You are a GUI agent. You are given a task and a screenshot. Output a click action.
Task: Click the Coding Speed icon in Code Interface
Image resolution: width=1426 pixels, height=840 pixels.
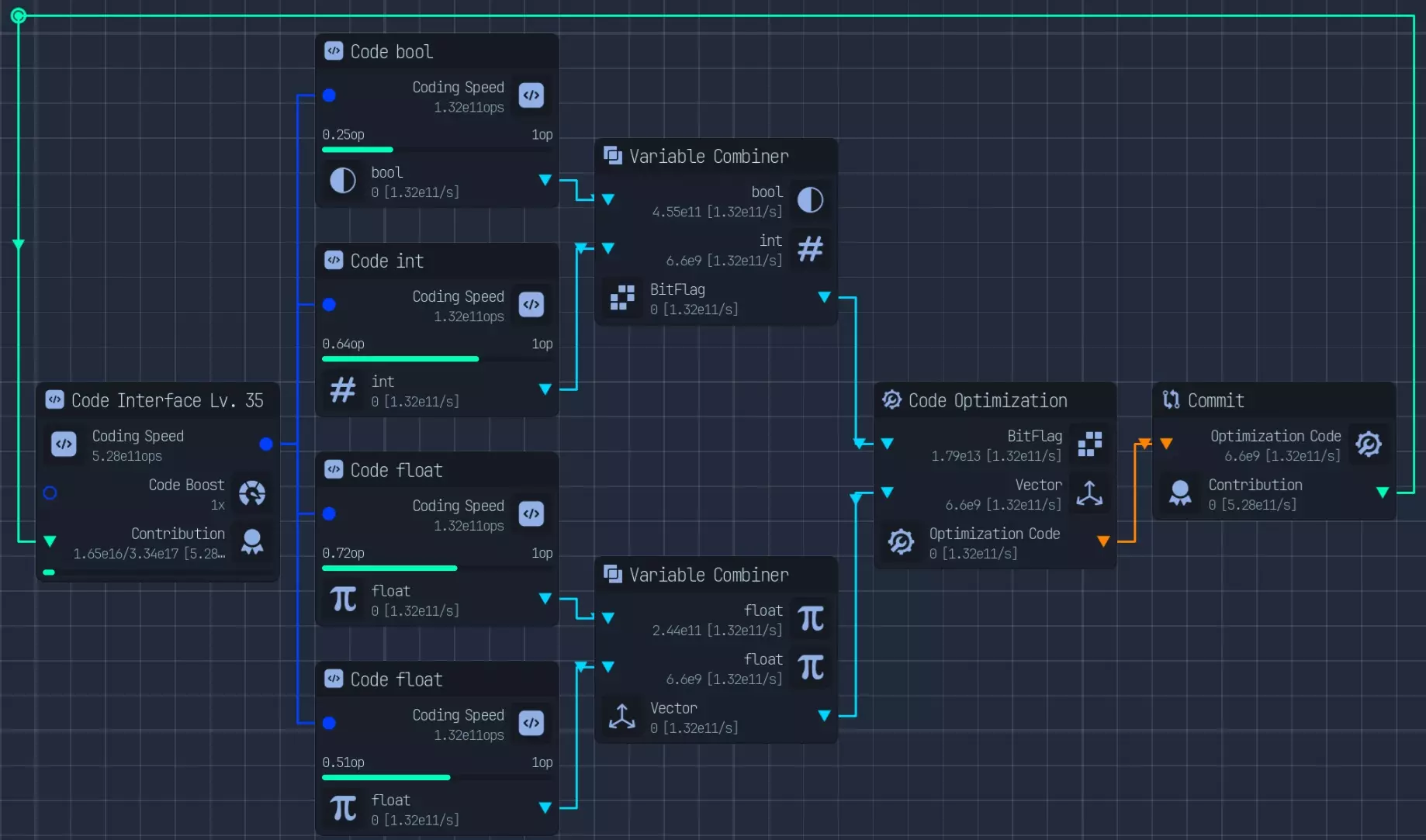click(x=64, y=444)
